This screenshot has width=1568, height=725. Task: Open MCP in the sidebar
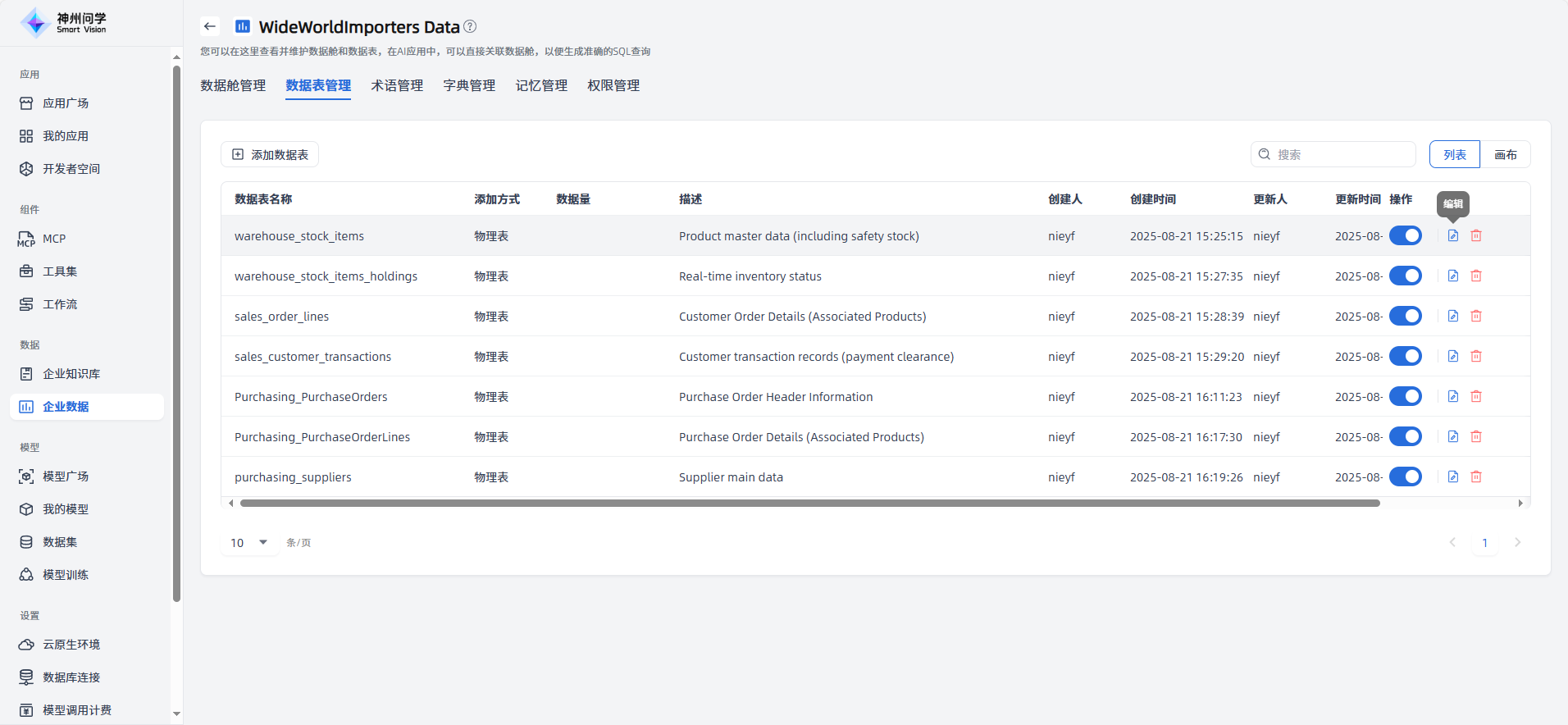coord(54,239)
